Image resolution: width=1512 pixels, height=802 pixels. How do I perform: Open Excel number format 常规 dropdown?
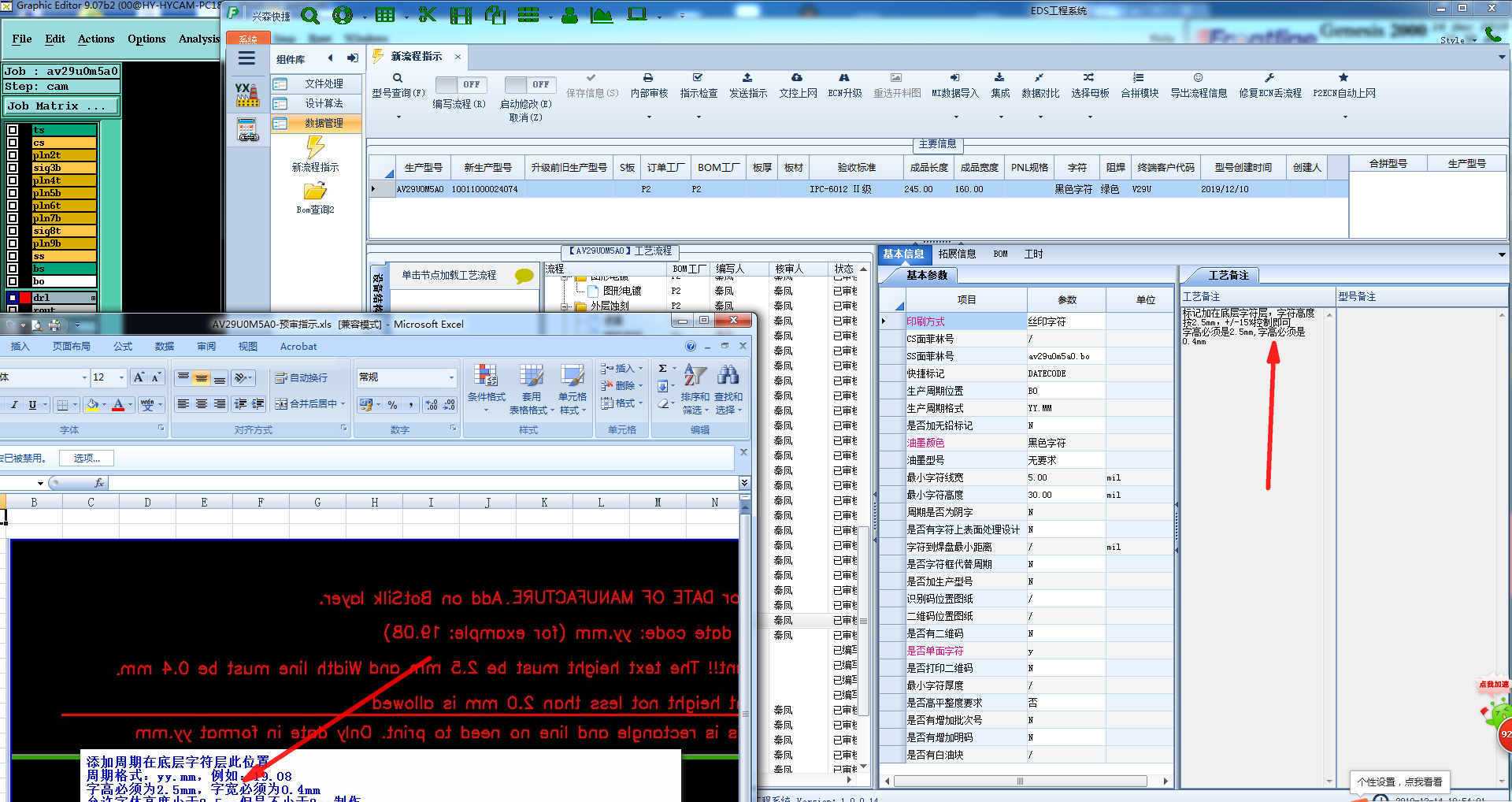(x=451, y=377)
